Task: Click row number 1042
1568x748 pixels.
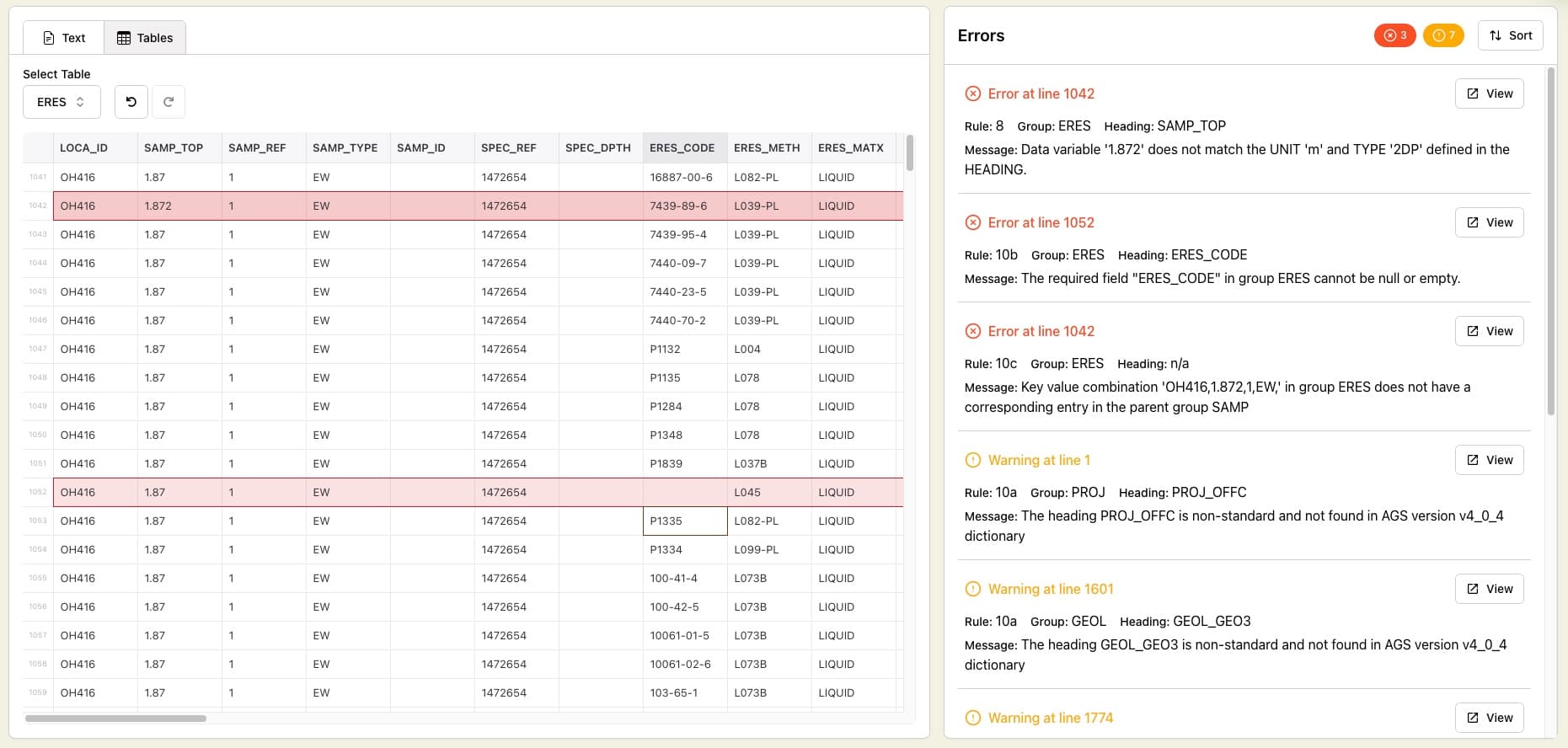Action: pyautogui.click(x=38, y=206)
